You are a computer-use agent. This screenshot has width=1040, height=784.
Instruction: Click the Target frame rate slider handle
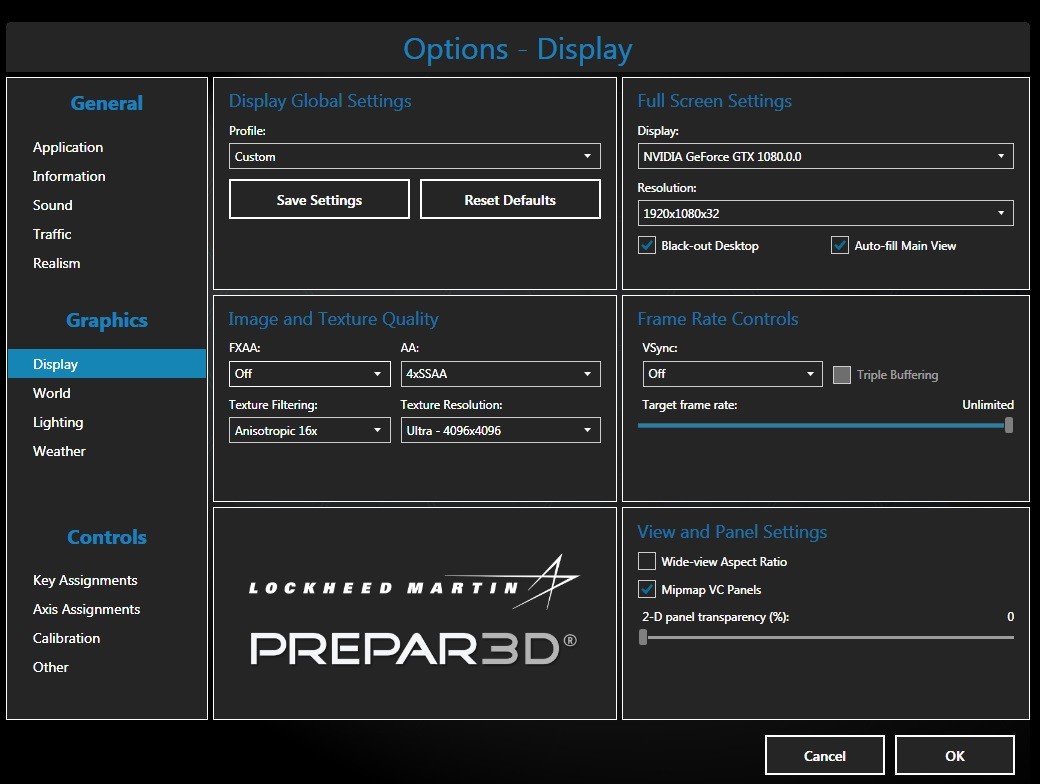tap(1009, 425)
